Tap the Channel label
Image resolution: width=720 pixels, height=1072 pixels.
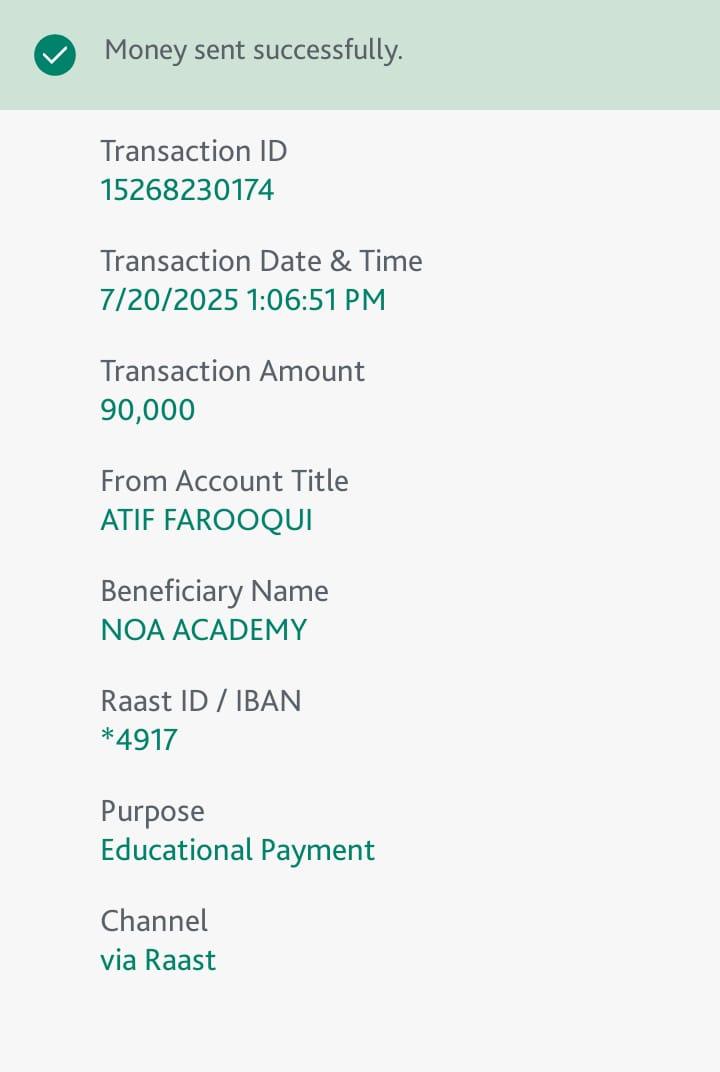point(154,921)
